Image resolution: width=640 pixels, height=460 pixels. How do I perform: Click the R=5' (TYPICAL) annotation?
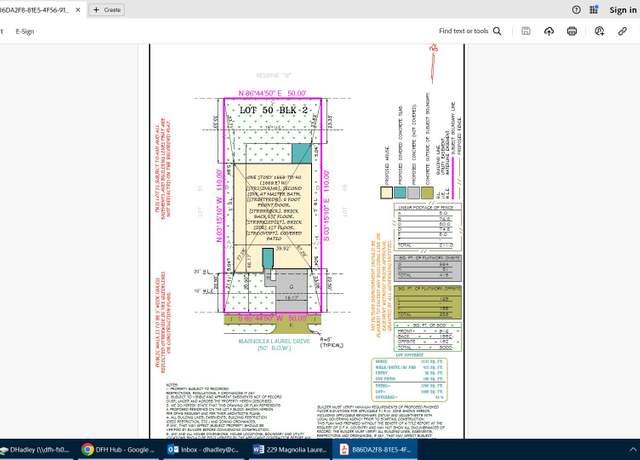331,342
